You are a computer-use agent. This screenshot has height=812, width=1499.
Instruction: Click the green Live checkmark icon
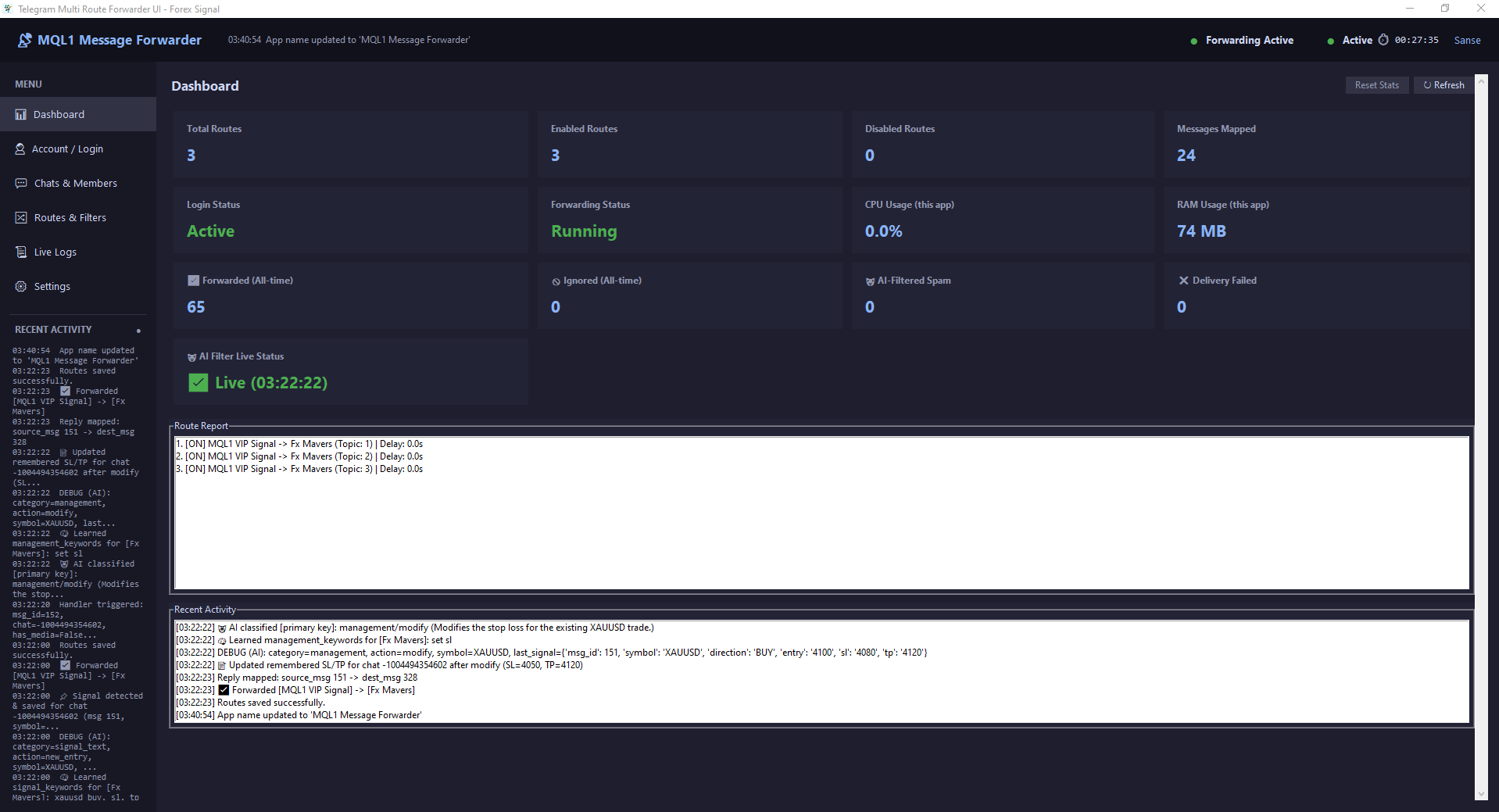(x=199, y=383)
